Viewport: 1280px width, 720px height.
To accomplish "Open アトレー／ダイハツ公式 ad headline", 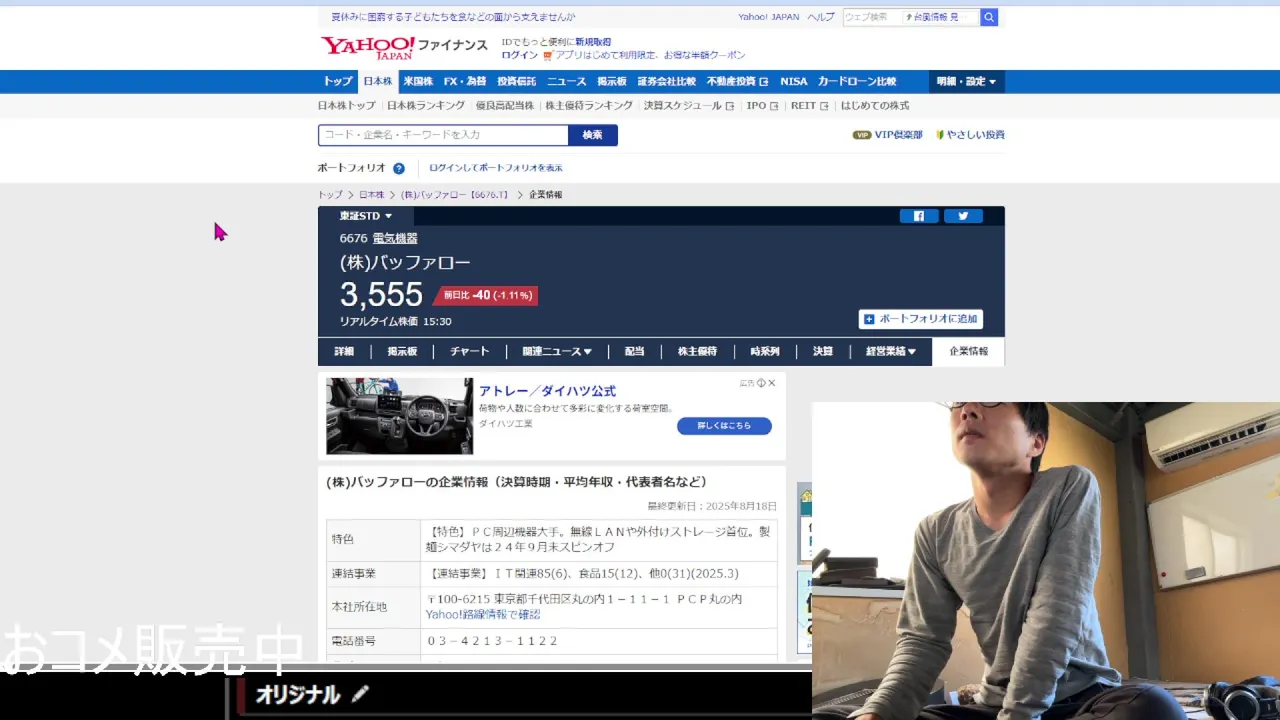I will [x=547, y=391].
